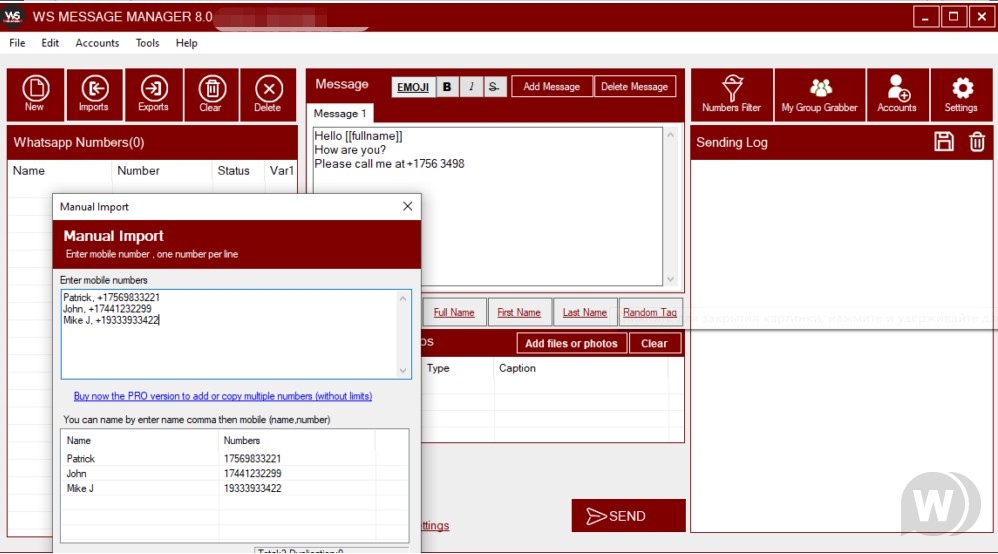Close the Manual Import dialog
998x554 pixels.
tap(407, 206)
